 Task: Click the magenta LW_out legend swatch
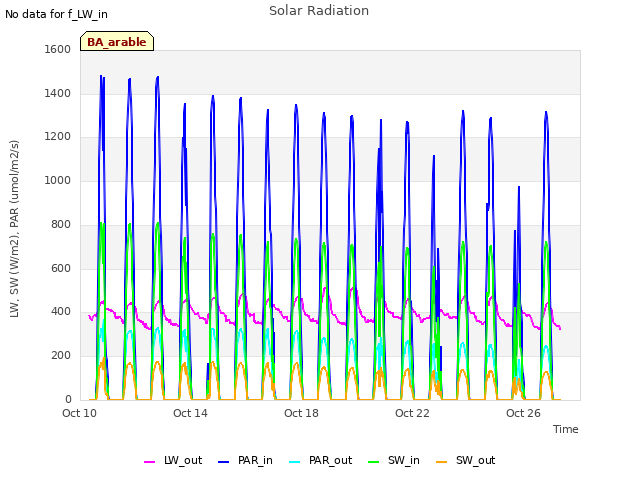[x=149, y=462]
